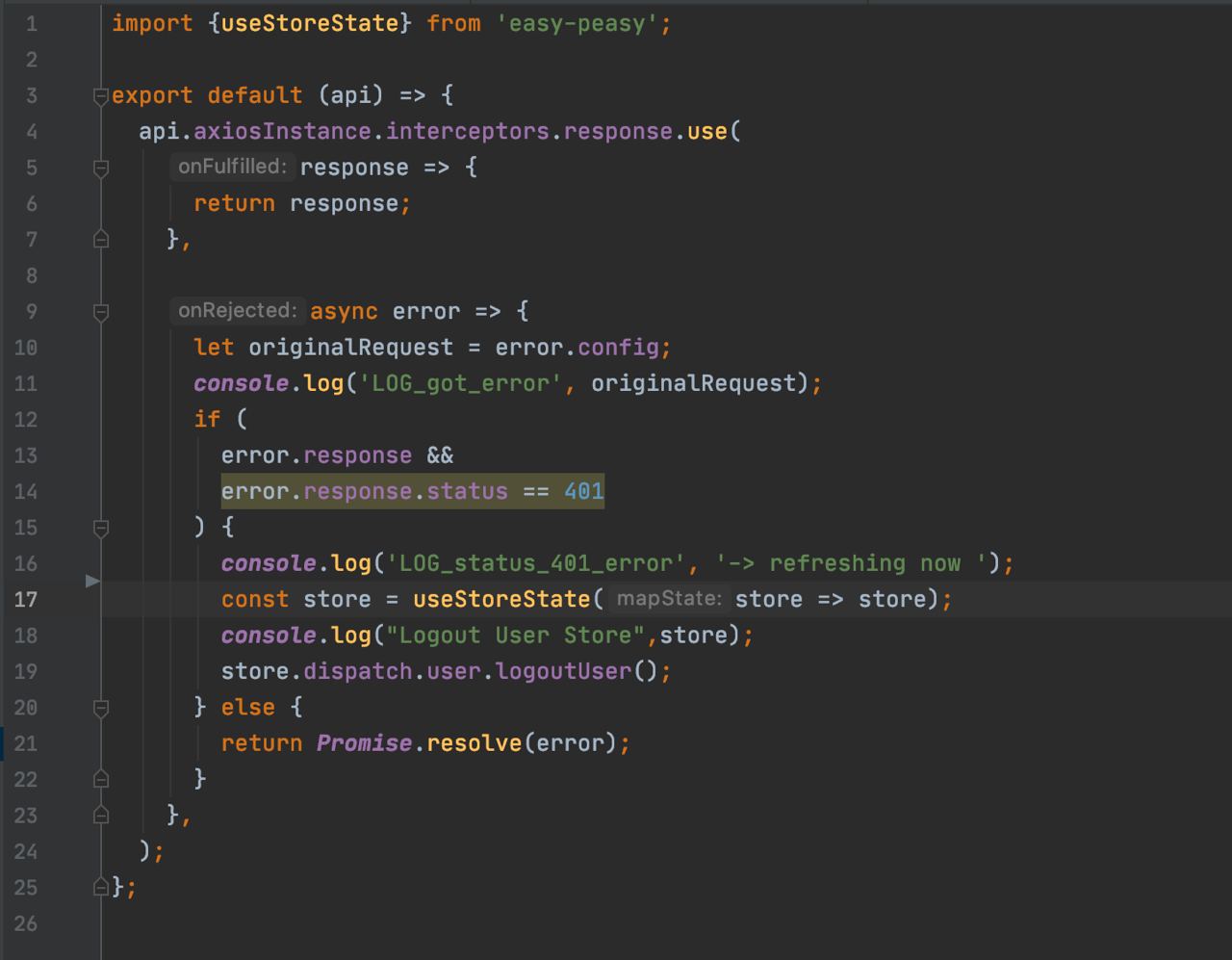Click the fold end marker on line 23
Image resolution: width=1232 pixels, height=960 pixels.
101,816
